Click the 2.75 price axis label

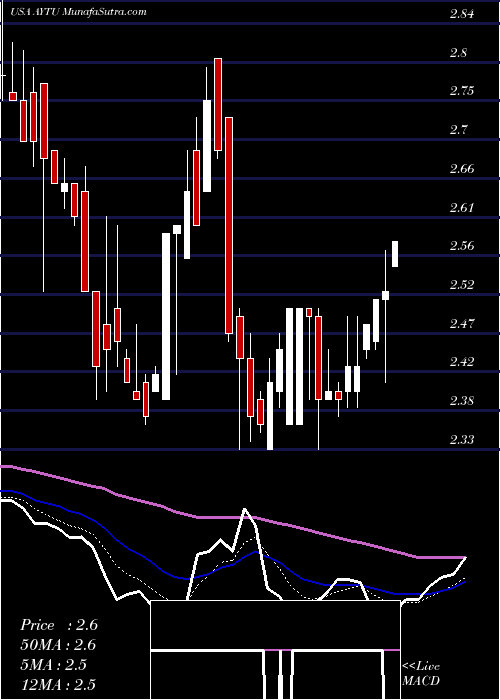click(x=462, y=91)
